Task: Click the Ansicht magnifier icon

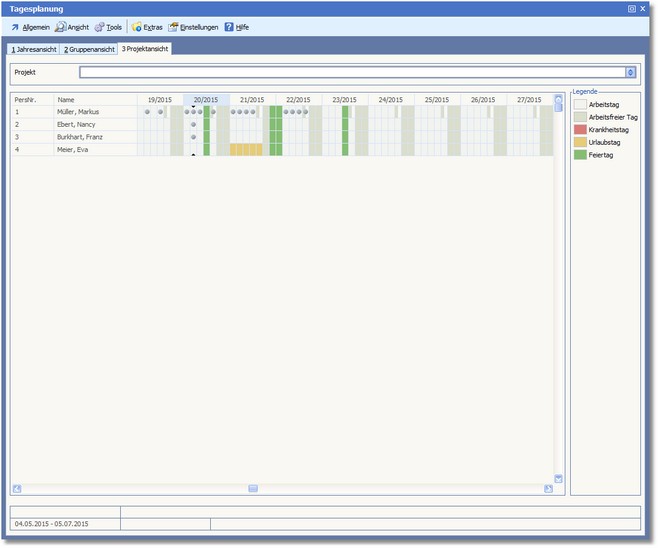Action: (60, 27)
